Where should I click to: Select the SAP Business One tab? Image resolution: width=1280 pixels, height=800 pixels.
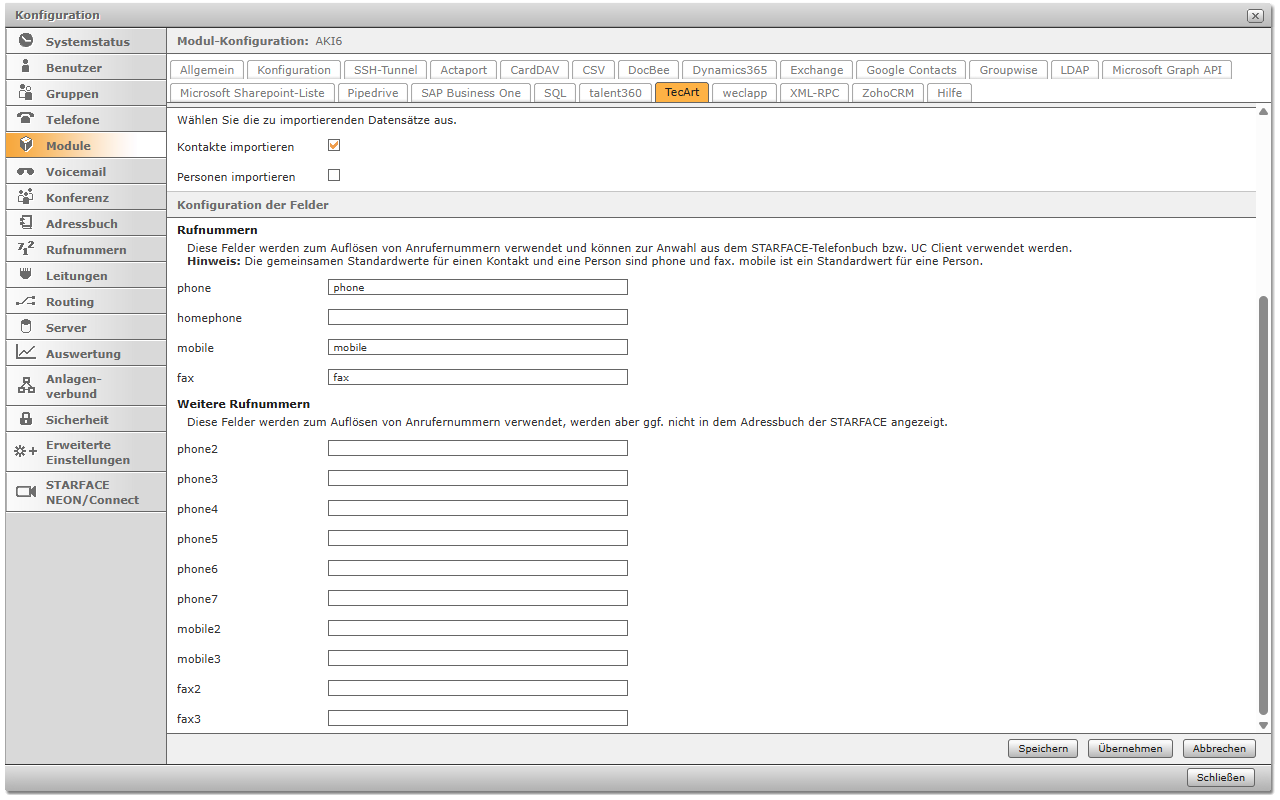click(x=471, y=92)
